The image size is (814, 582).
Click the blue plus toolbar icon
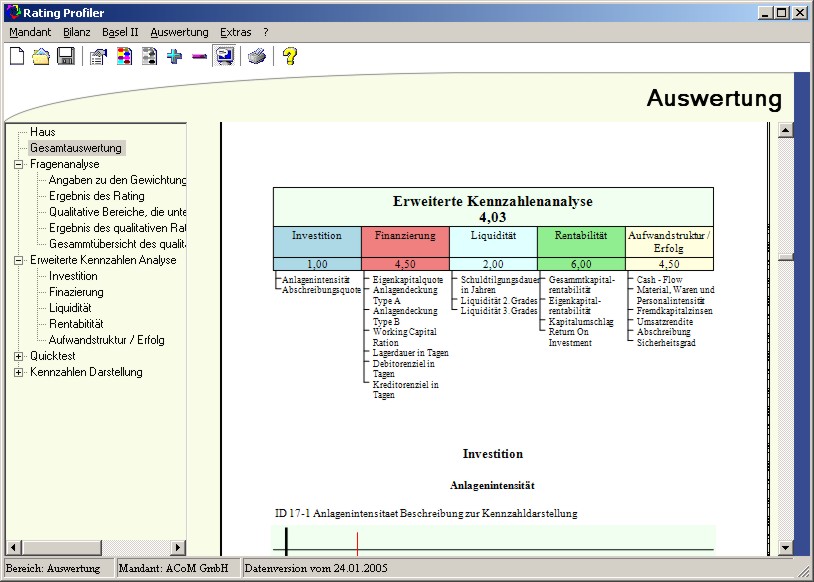(x=174, y=56)
